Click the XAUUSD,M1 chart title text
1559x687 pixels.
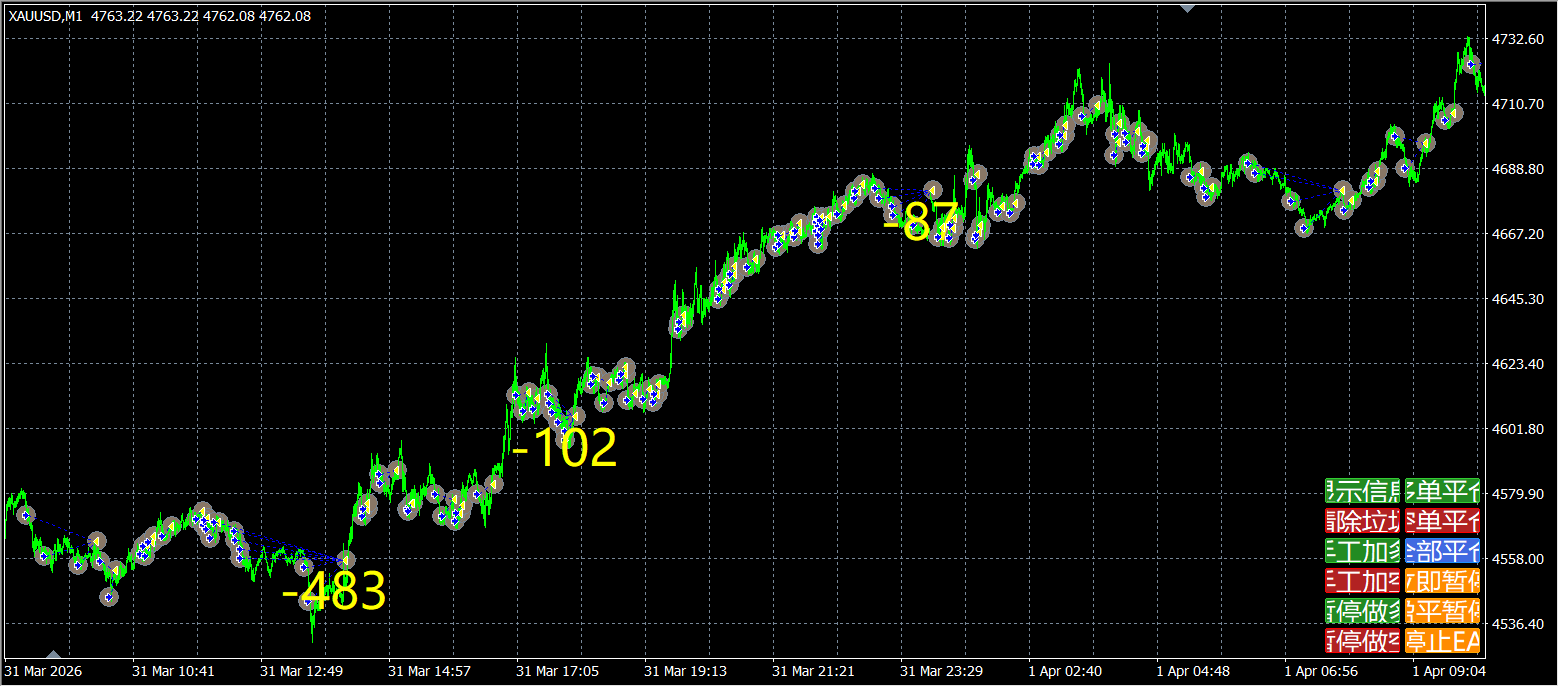(x=45, y=16)
